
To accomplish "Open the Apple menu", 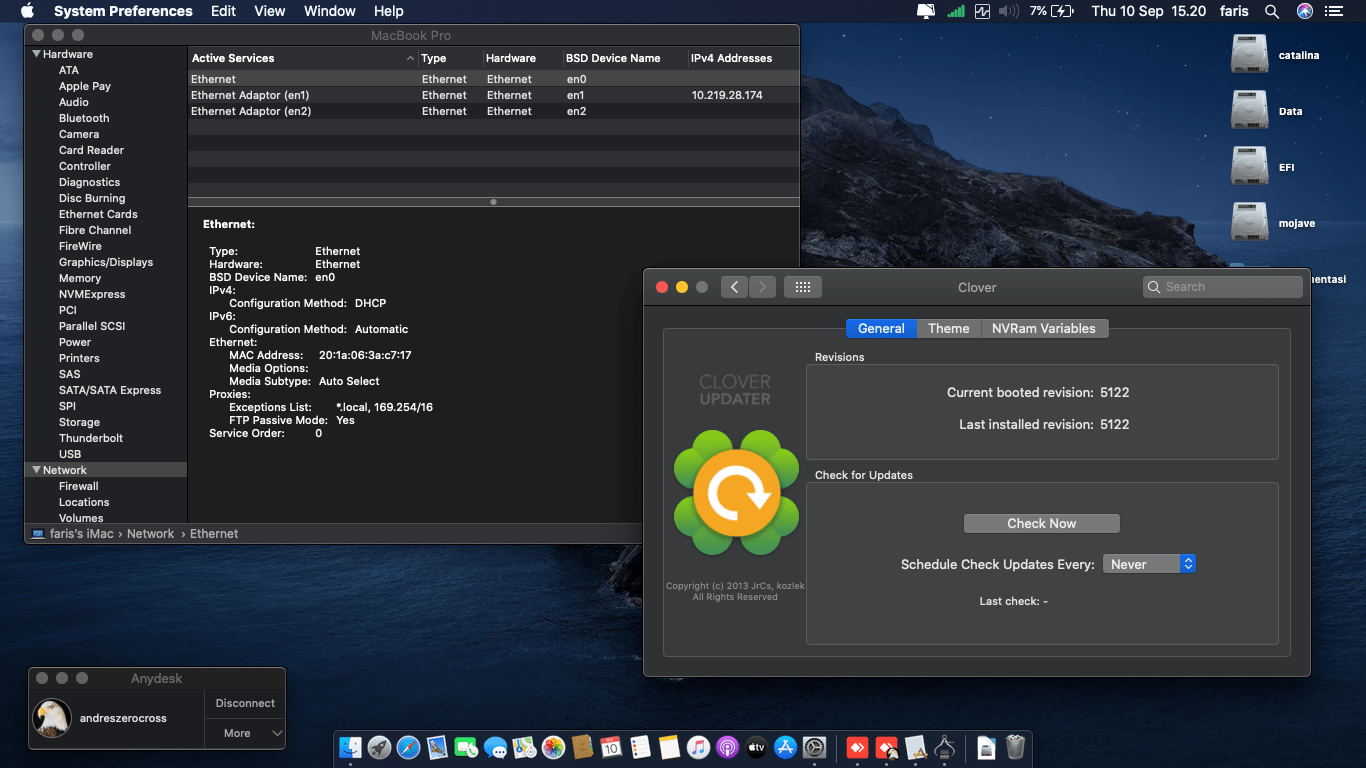I will [27, 11].
